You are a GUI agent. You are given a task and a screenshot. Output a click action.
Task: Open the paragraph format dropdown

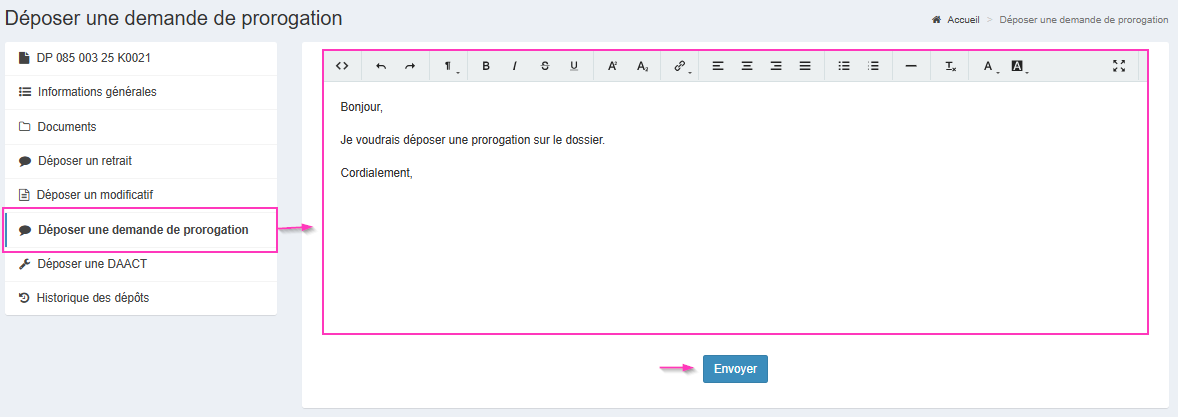(x=449, y=66)
